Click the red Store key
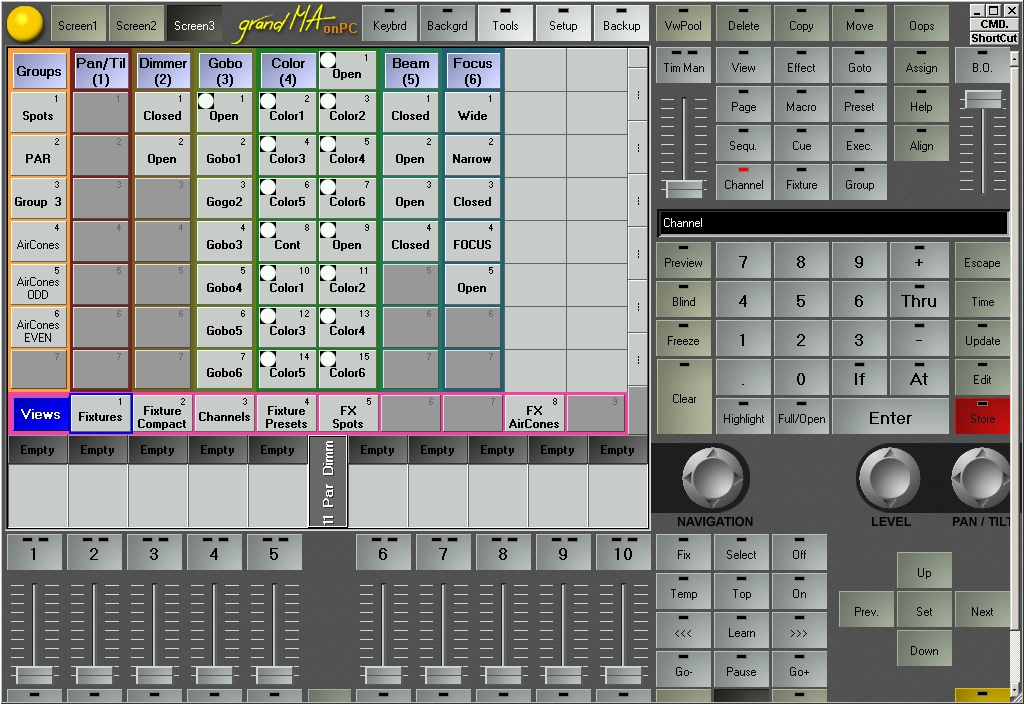1024x704 pixels. (x=982, y=415)
